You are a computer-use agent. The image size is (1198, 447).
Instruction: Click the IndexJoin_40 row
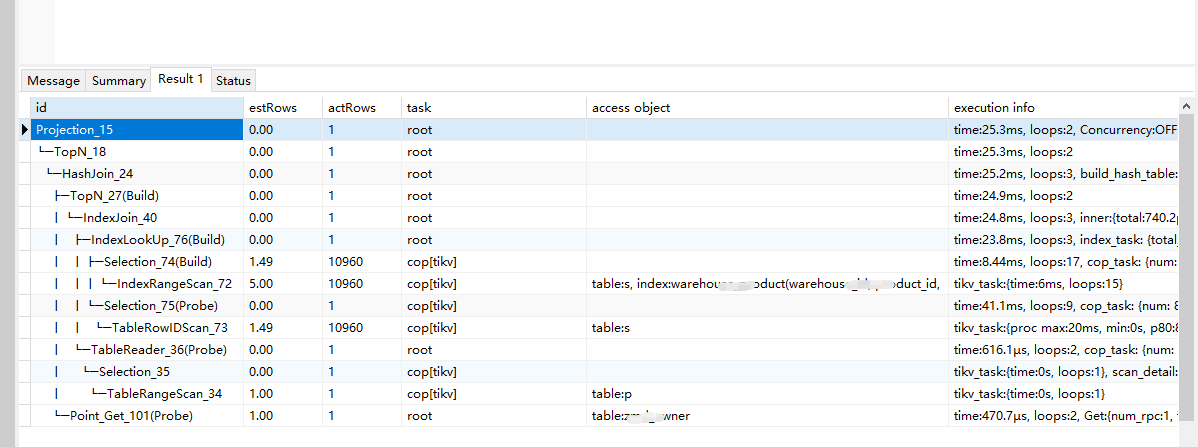coord(120,218)
